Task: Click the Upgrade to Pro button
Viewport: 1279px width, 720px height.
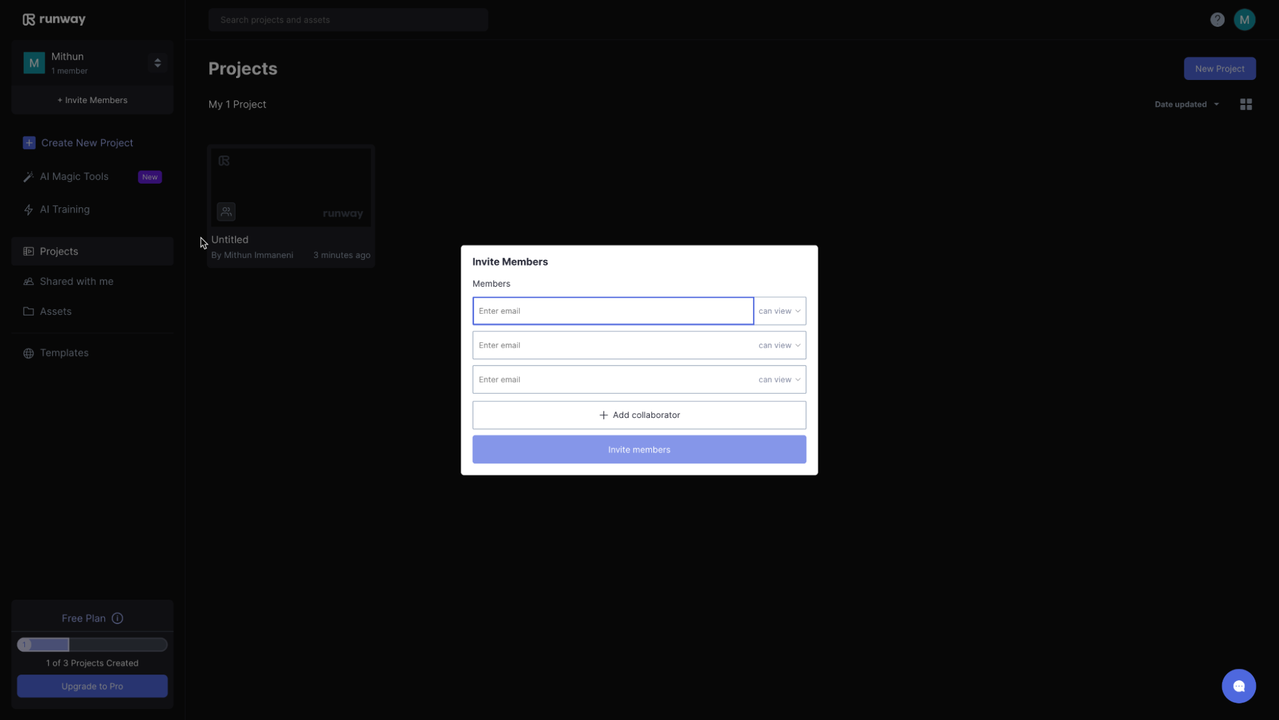Action: tap(92, 686)
